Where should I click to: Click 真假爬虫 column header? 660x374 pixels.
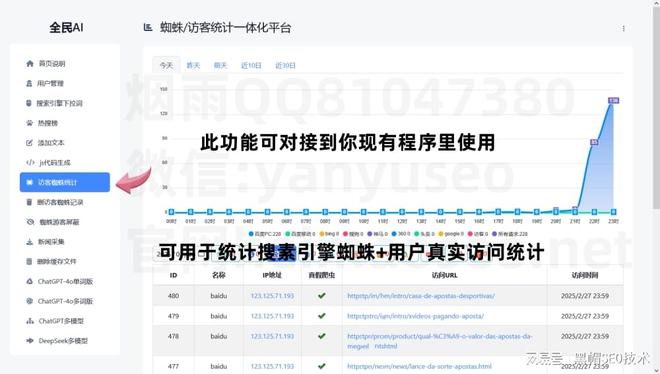(322, 275)
